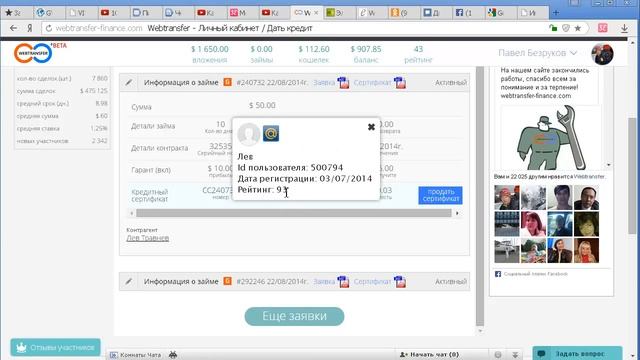Open the Заявка PDF icon of loan #292246

[343, 282]
